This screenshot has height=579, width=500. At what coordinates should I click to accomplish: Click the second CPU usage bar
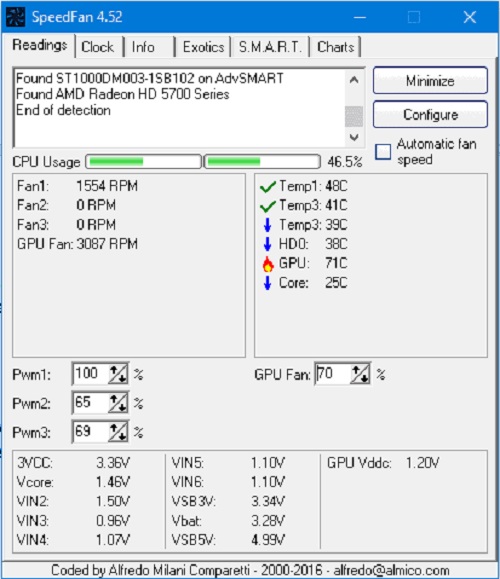[262, 161]
